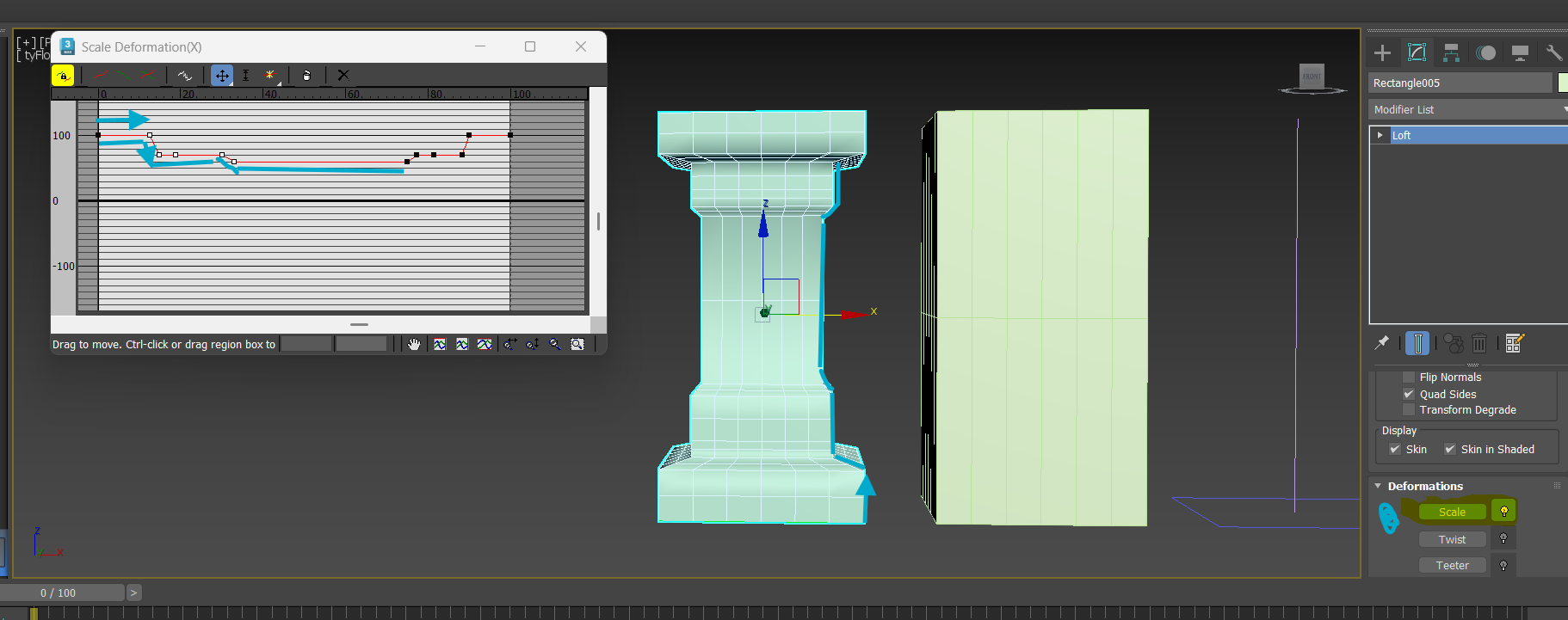1568x620 pixels.
Task: Click Delete Control Point X icon
Action: 343,76
